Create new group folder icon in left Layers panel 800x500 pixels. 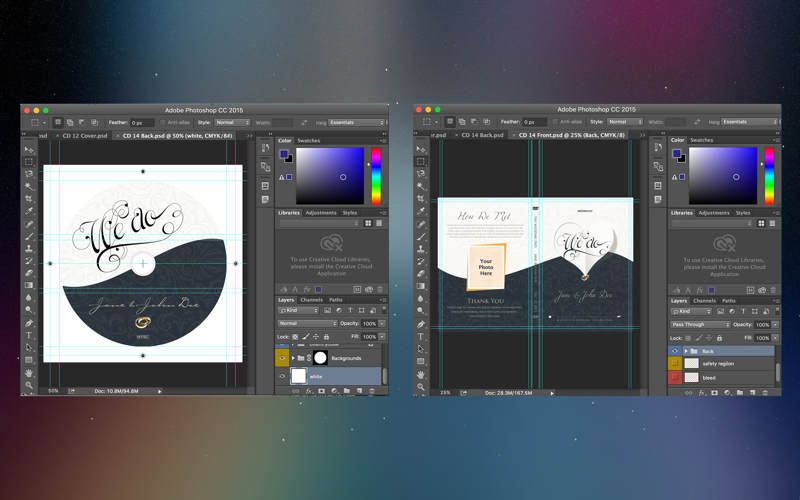347,391
